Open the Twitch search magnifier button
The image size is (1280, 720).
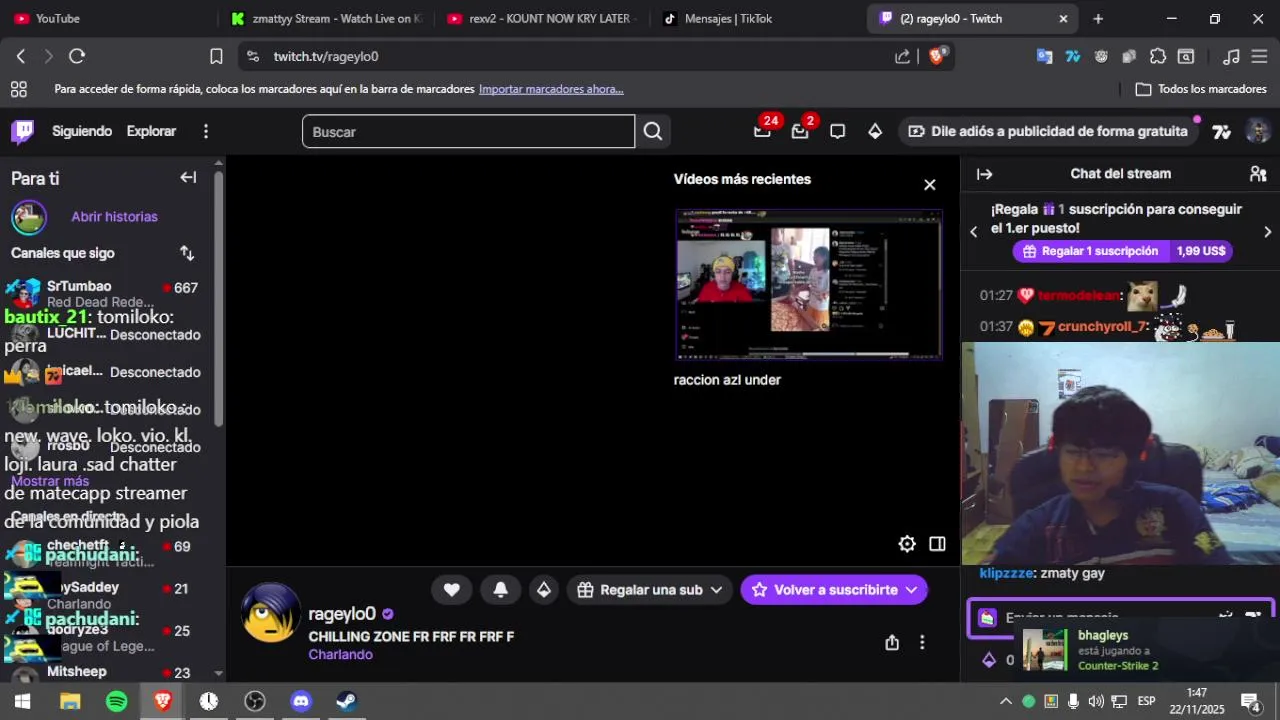(653, 131)
